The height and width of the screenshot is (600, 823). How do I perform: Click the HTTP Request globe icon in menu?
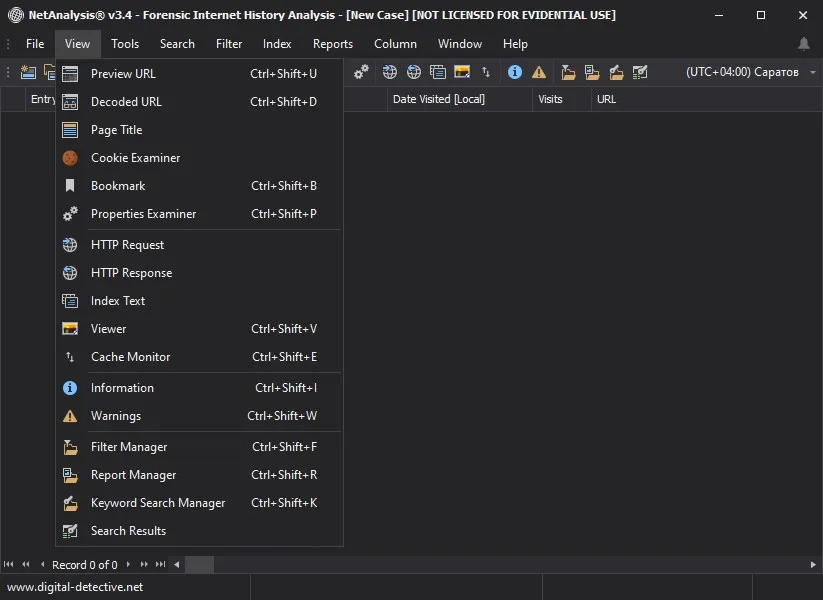[70, 245]
